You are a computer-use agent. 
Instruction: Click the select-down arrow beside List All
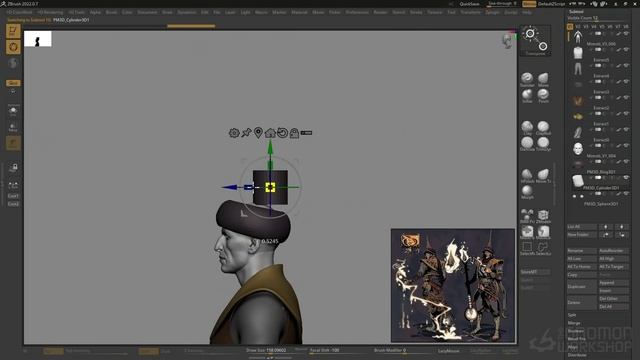(622, 227)
